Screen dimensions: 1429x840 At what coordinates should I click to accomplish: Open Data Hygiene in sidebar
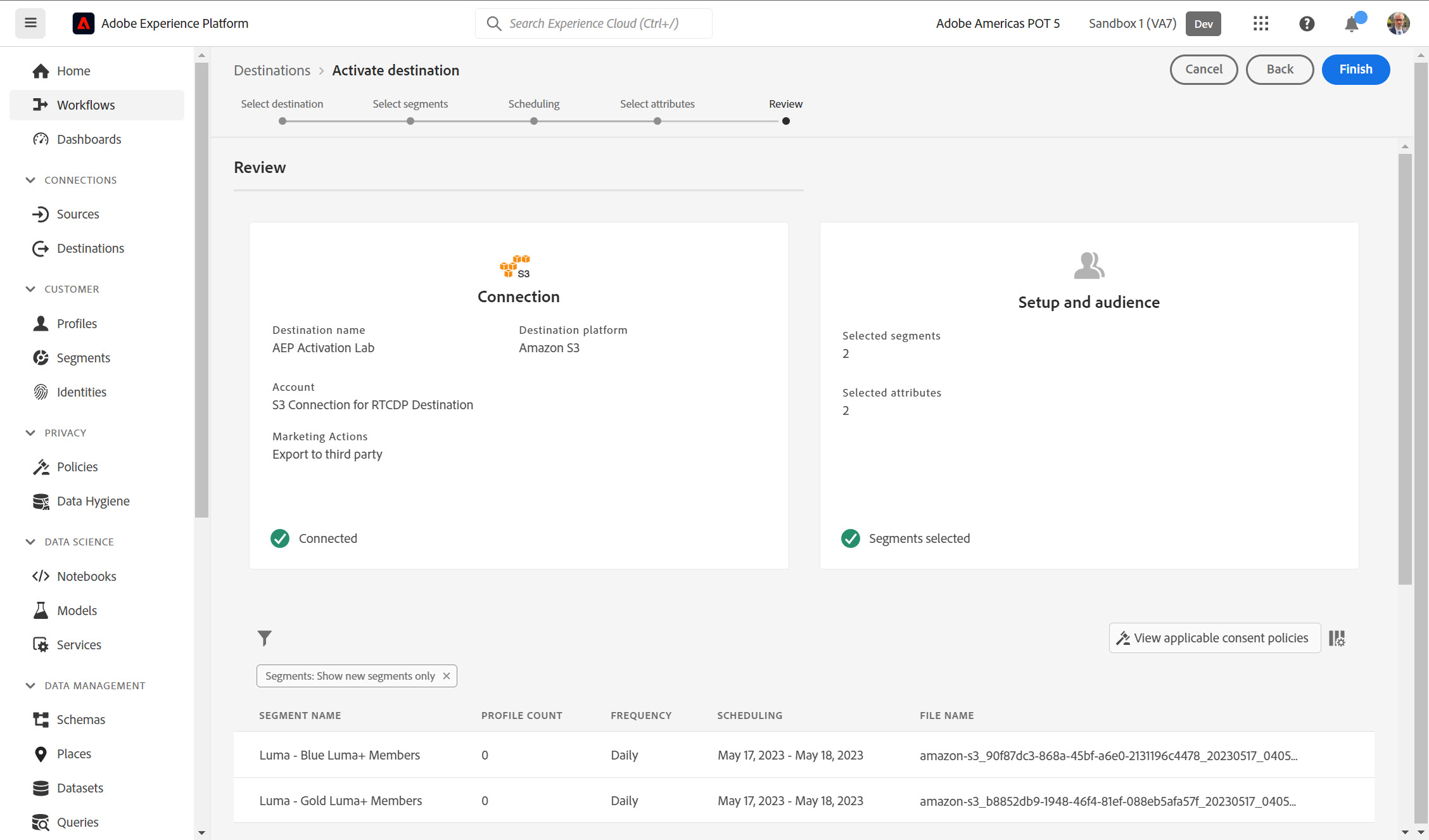click(97, 501)
